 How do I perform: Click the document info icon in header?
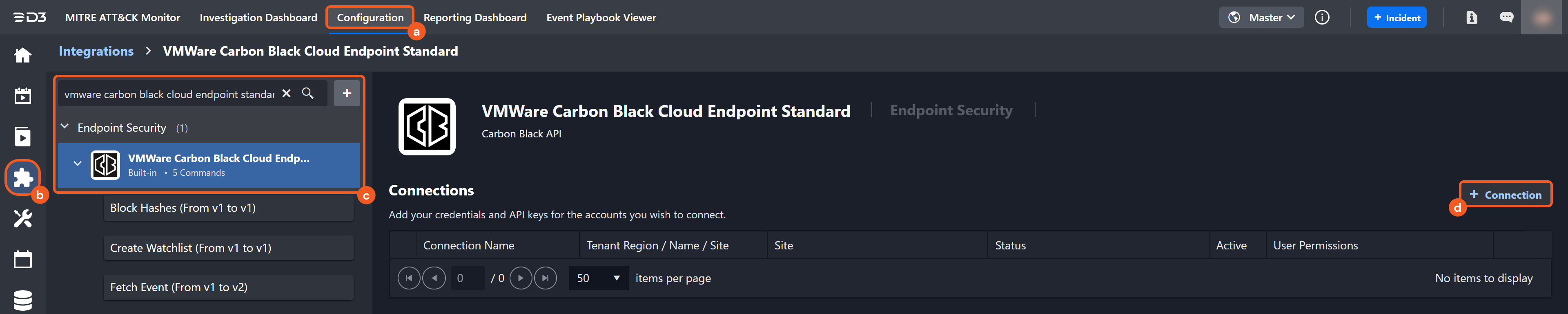click(x=1471, y=18)
